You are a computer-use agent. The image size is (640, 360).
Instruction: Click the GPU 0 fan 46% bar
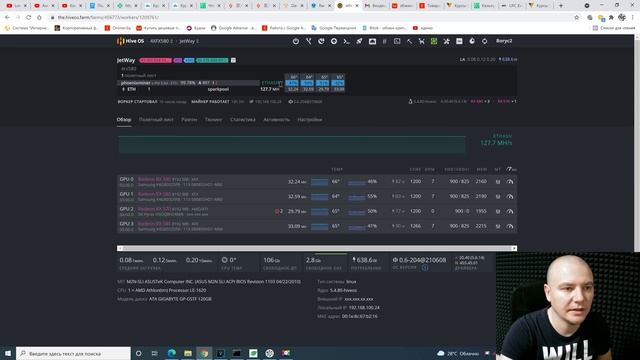pos(356,182)
